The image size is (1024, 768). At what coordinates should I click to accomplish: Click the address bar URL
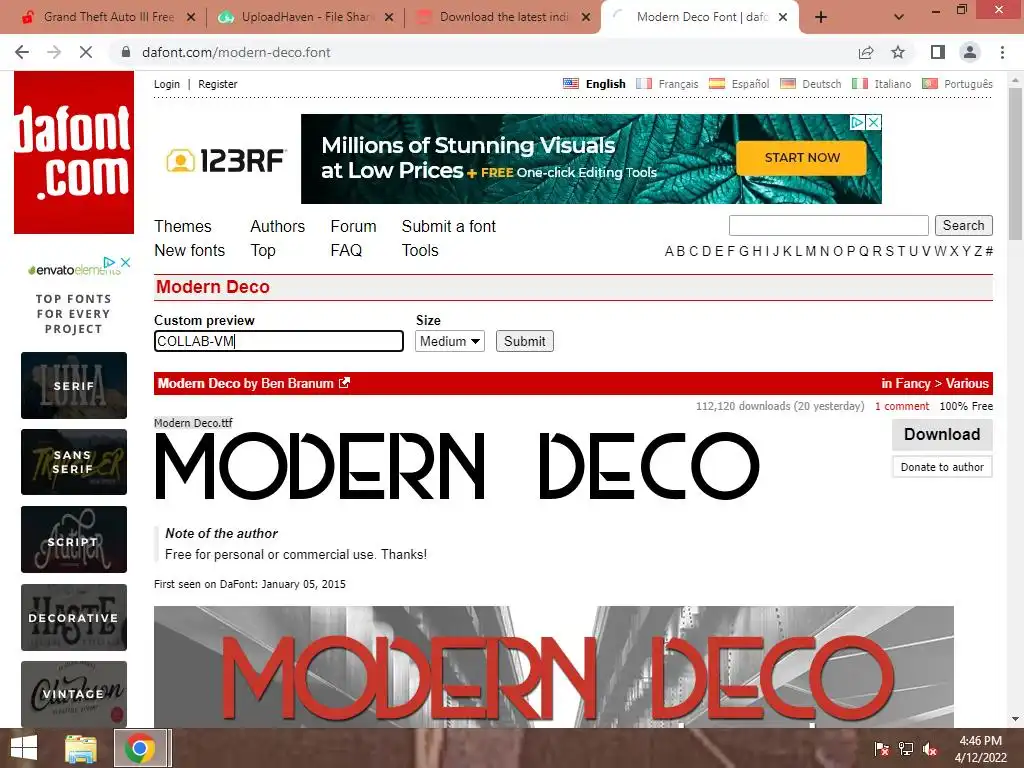pos(236,52)
